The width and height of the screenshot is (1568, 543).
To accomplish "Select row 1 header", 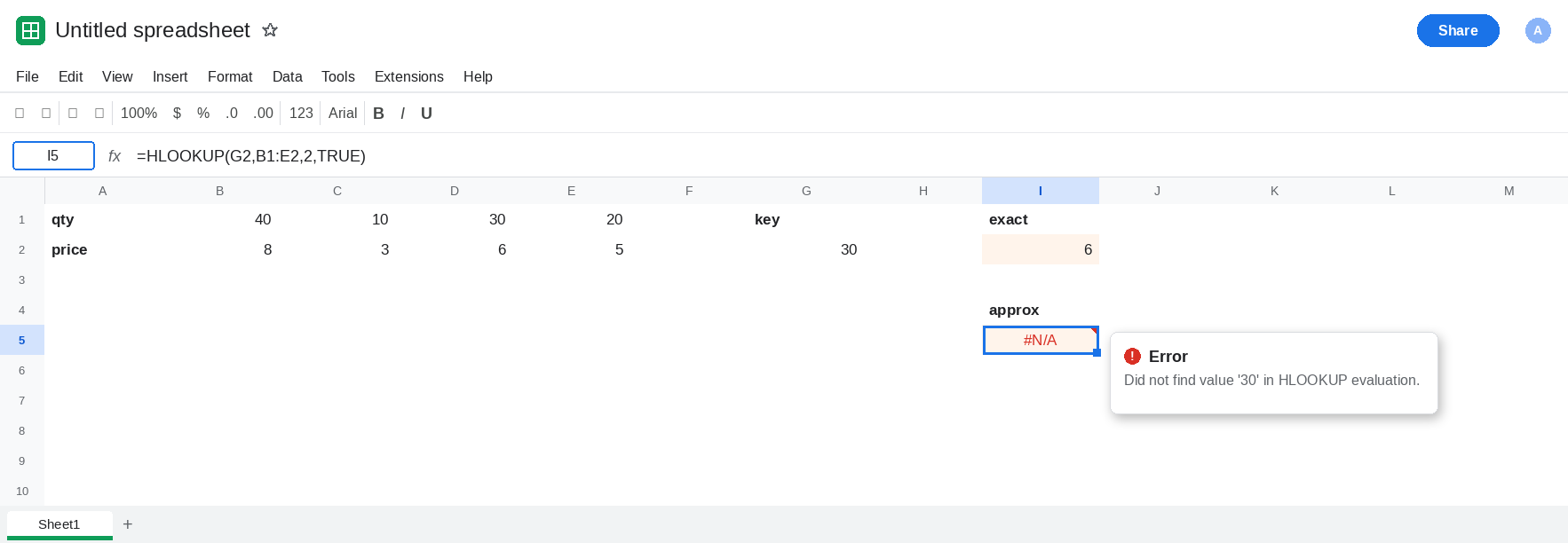I will pyautogui.click(x=22, y=219).
